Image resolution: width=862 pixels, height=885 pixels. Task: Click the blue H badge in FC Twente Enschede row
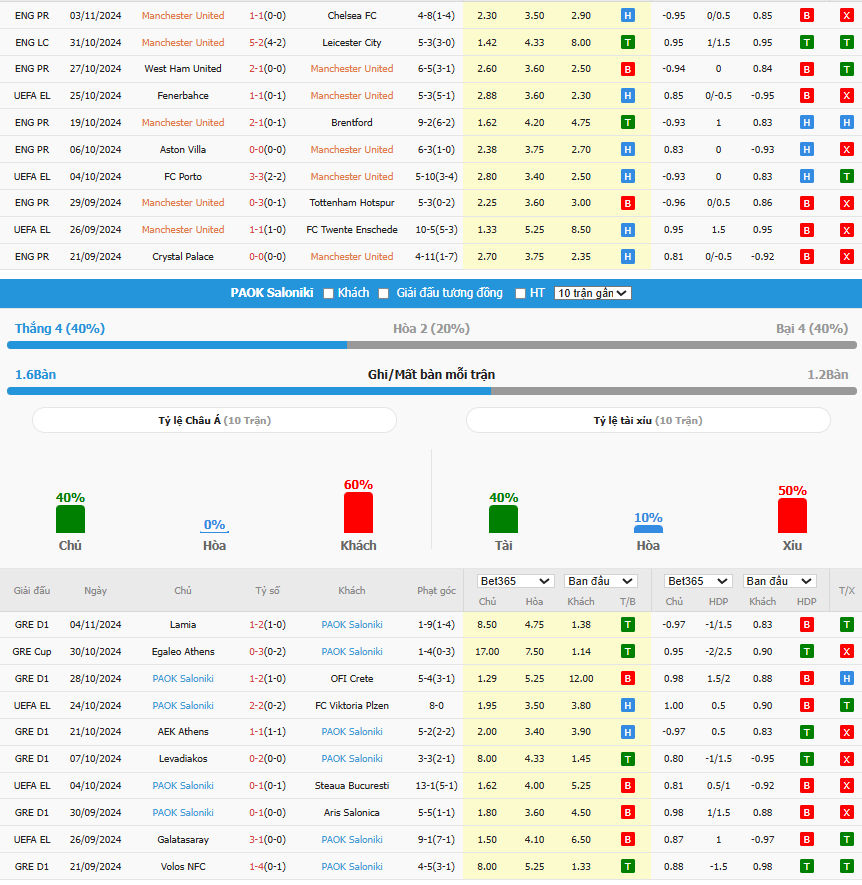click(627, 230)
